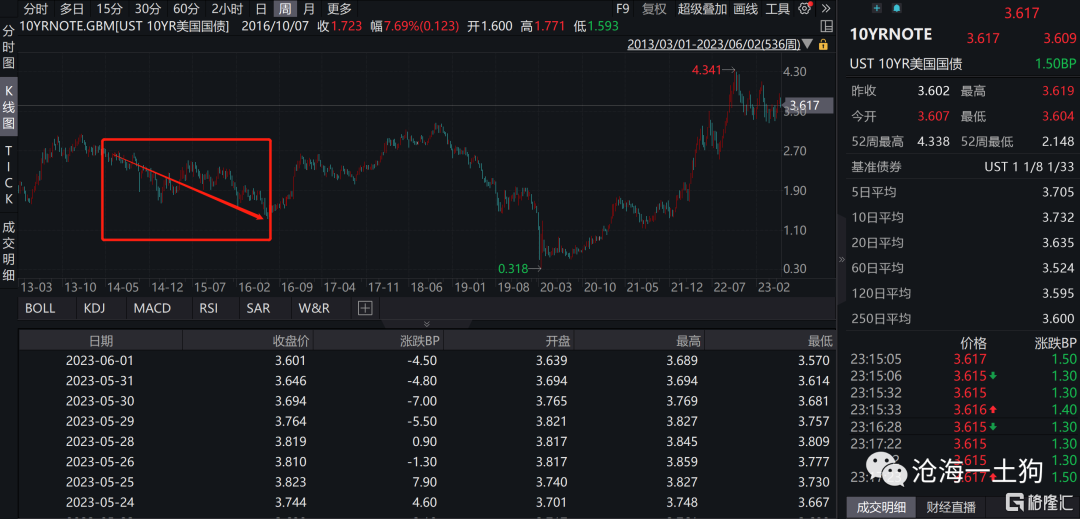Click closing price 3.810 on 2023-05-26
Image resolution: width=1080 pixels, height=519 pixels.
[290, 462]
